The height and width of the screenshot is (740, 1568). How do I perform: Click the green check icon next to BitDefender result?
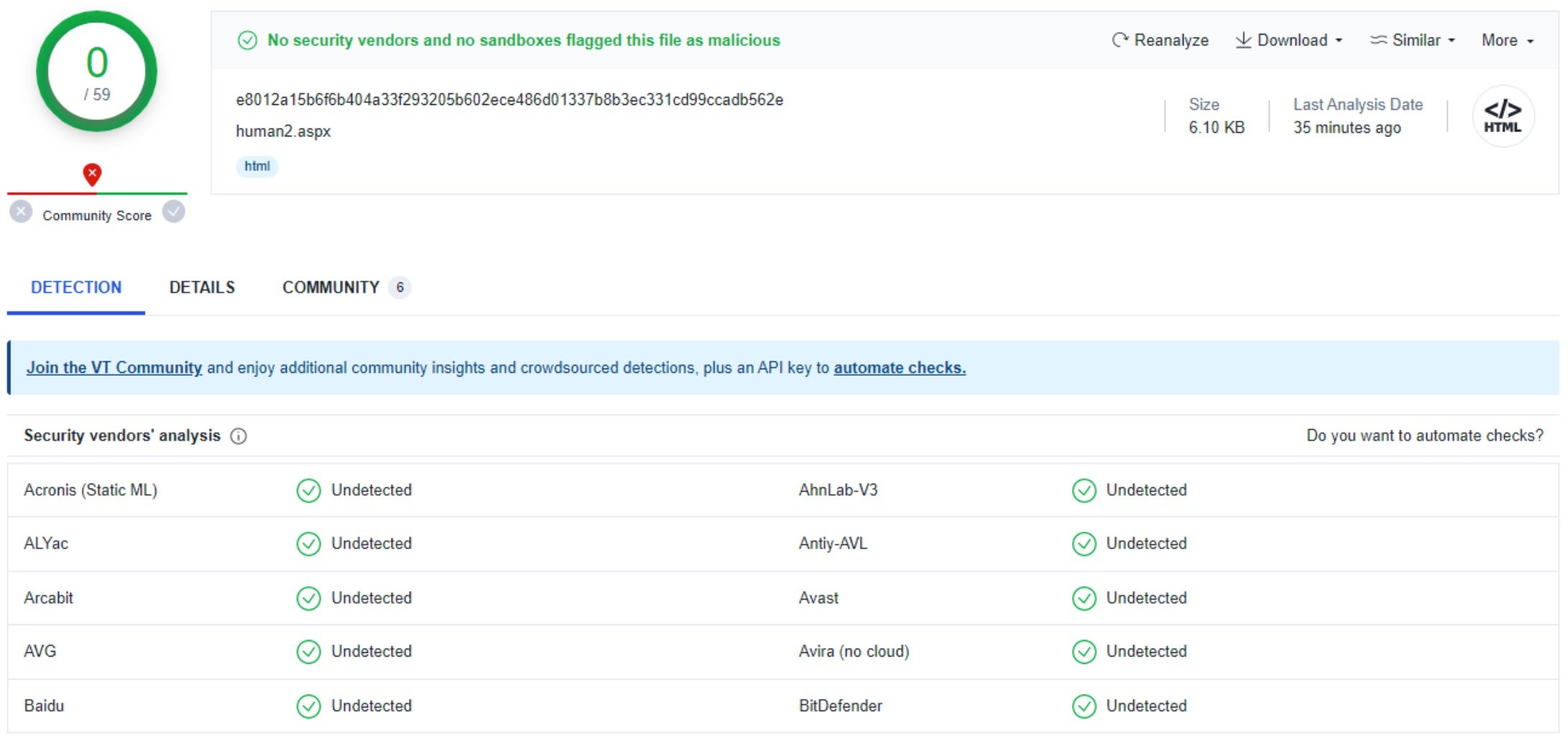pyautogui.click(x=1084, y=706)
